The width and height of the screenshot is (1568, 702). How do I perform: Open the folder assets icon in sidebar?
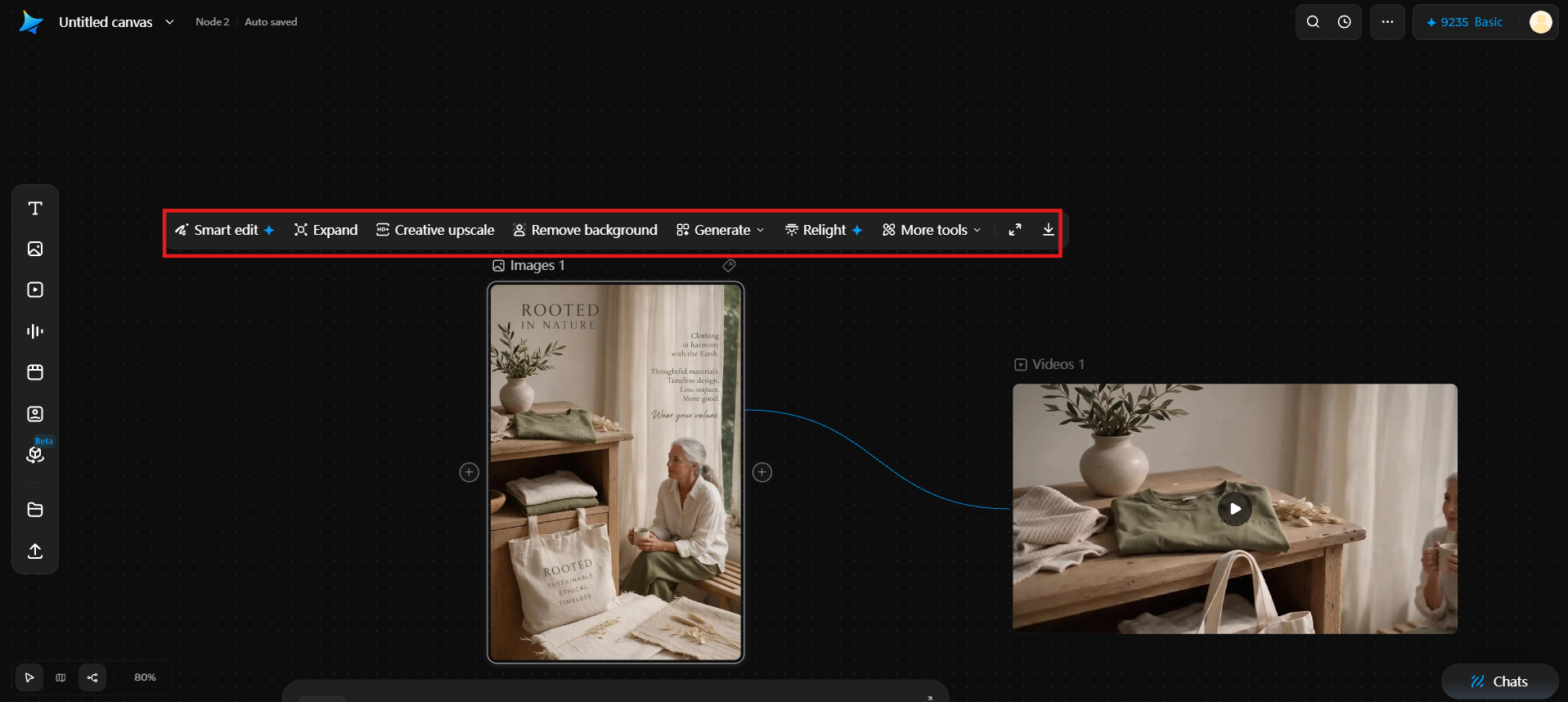[35, 510]
